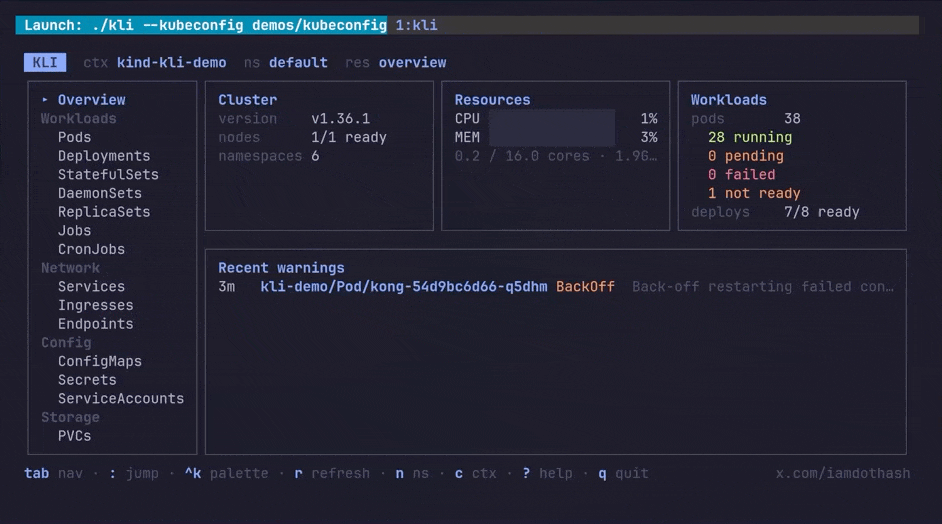Click the Workloads section header in sidebar
Image resolution: width=942 pixels, height=524 pixels.
[x=79, y=118]
